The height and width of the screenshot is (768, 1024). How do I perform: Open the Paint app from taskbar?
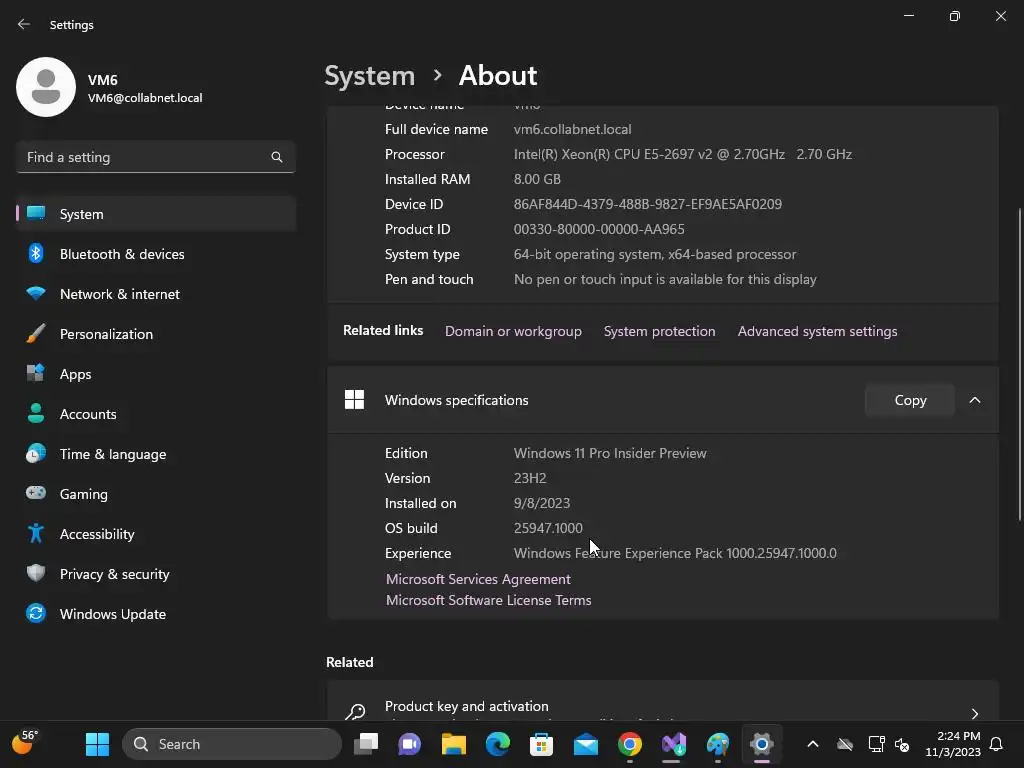718,744
